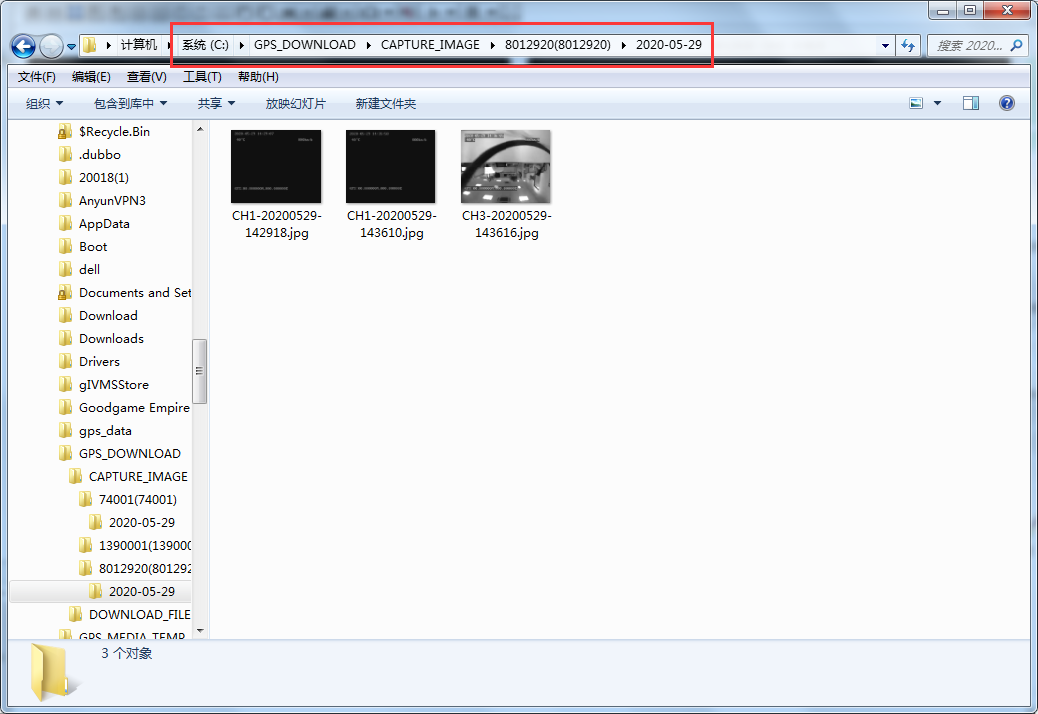Screen dimensions: 1038x714
Task: Expand arrow after GPS_DOWNLOAD in address path
Action: pyautogui.click(x=369, y=45)
